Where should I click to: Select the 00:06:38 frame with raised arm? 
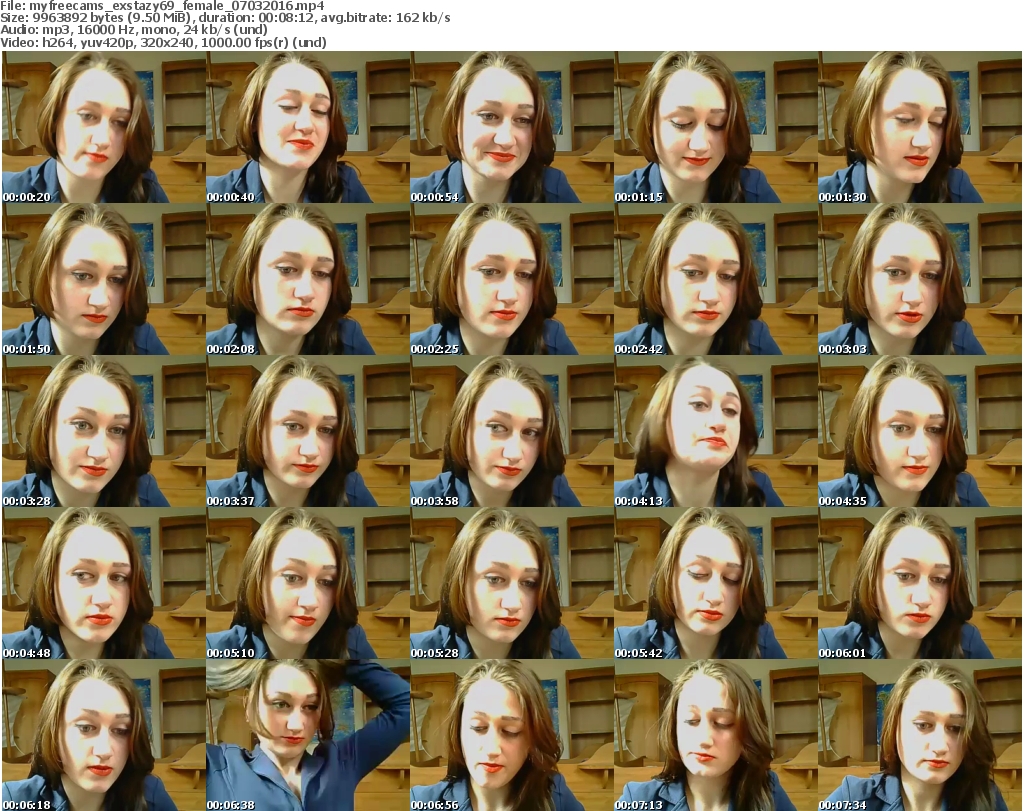point(307,735)
